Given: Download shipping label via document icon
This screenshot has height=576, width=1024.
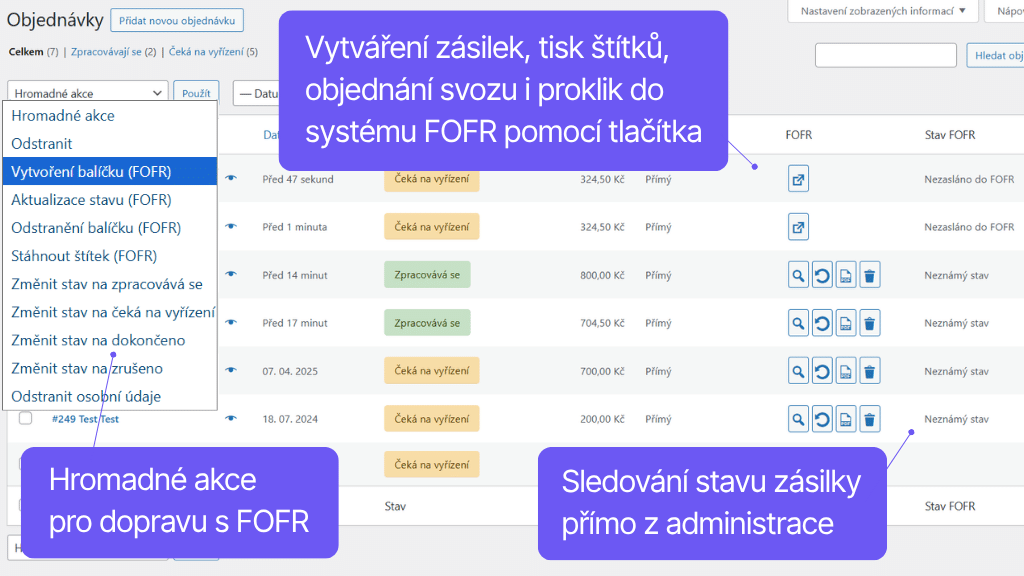Looking at the screenshot, I should [x=845, y=418].
